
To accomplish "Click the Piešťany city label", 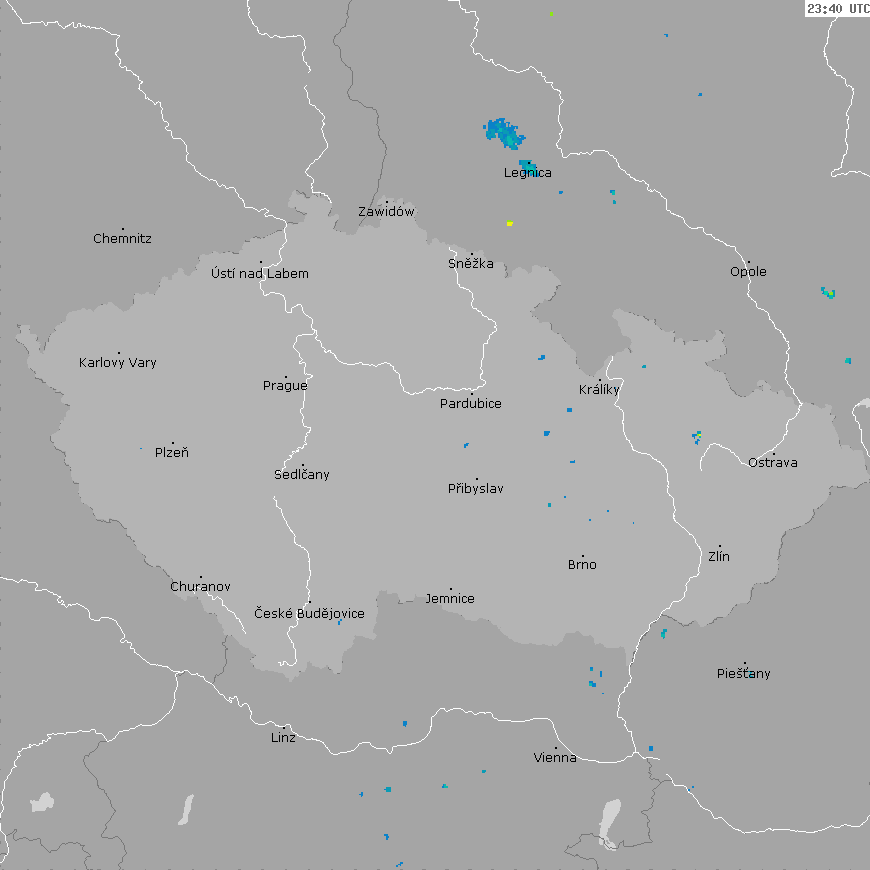I will 744,674.
